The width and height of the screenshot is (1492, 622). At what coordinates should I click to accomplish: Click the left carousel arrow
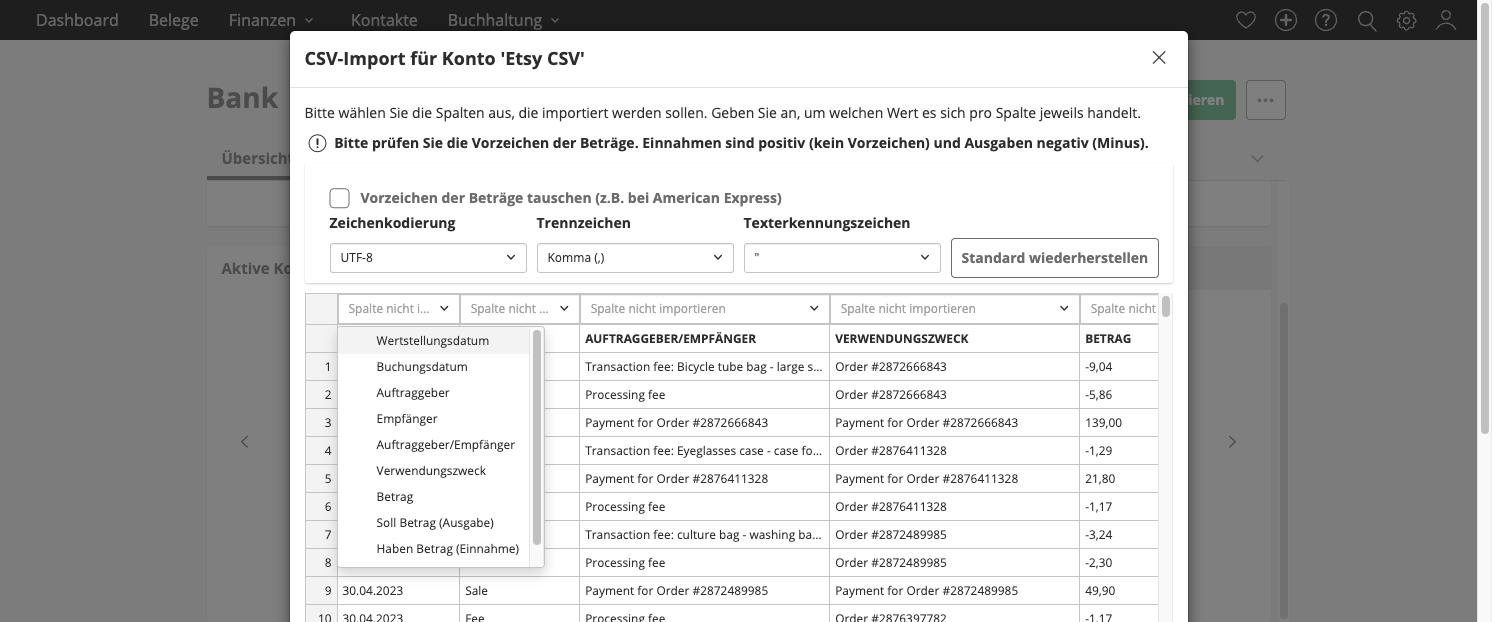(245, 441)
